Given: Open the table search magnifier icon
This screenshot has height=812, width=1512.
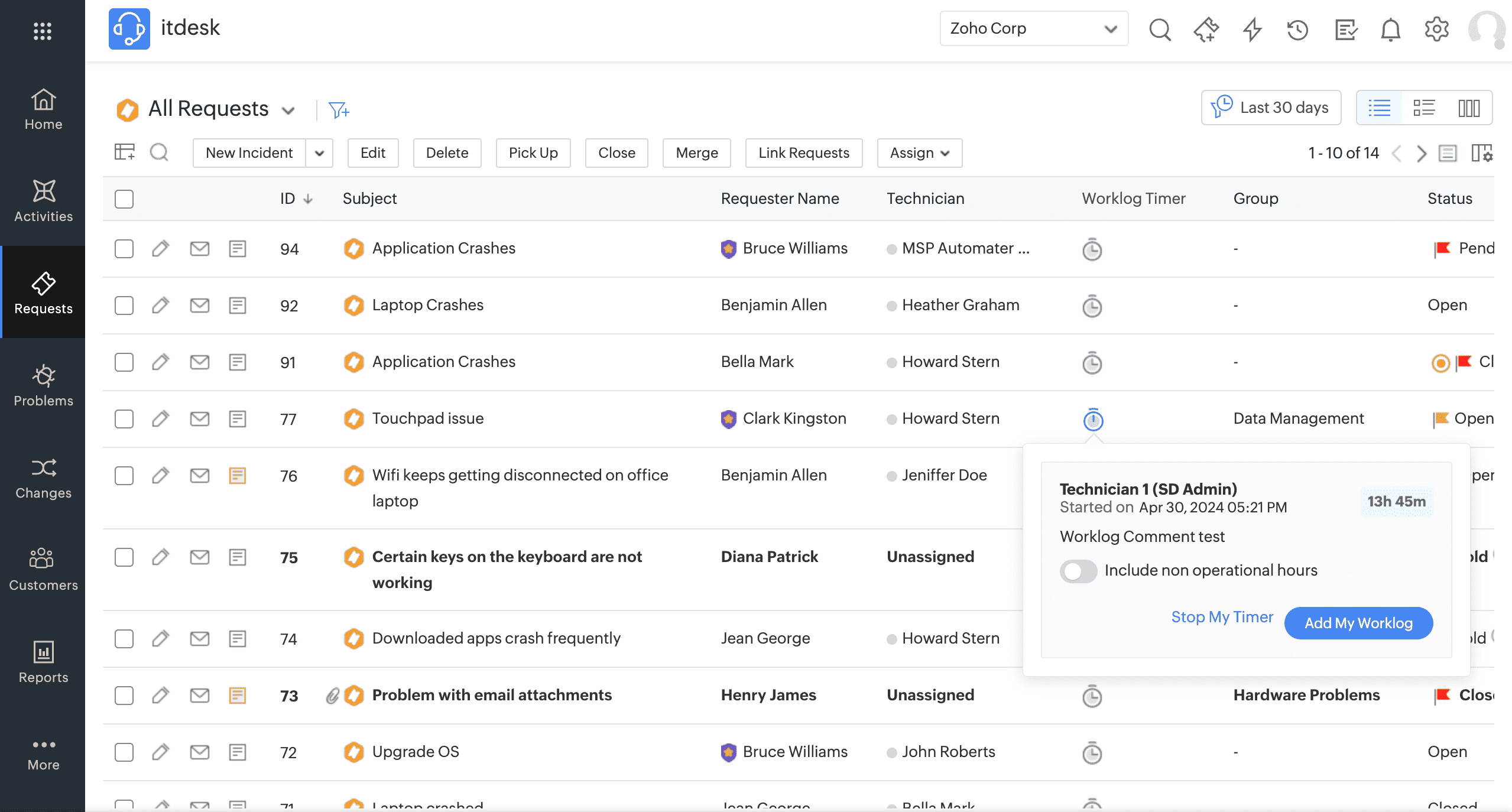Looking at the screenshot, I should click(159, 152).
